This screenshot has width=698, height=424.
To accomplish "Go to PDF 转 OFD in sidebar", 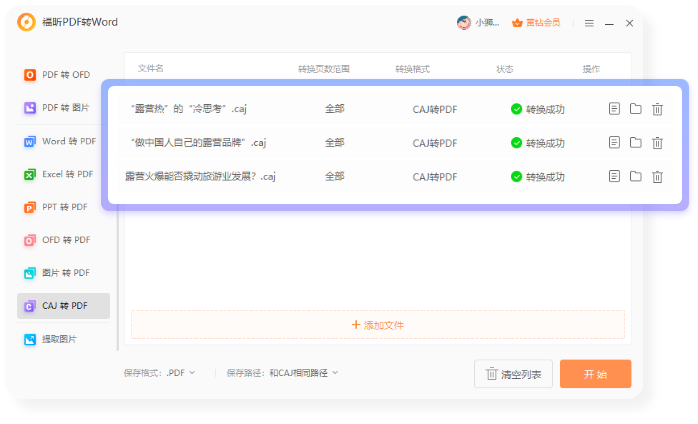I will coord(64,75).
